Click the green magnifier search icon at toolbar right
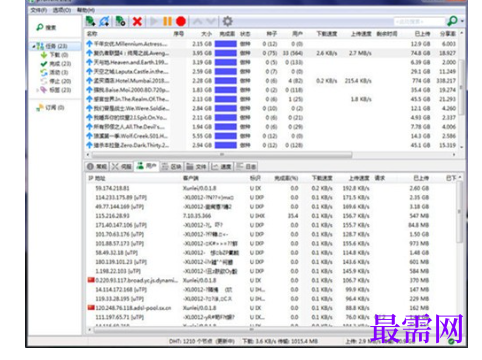 (x=452, y=21)
